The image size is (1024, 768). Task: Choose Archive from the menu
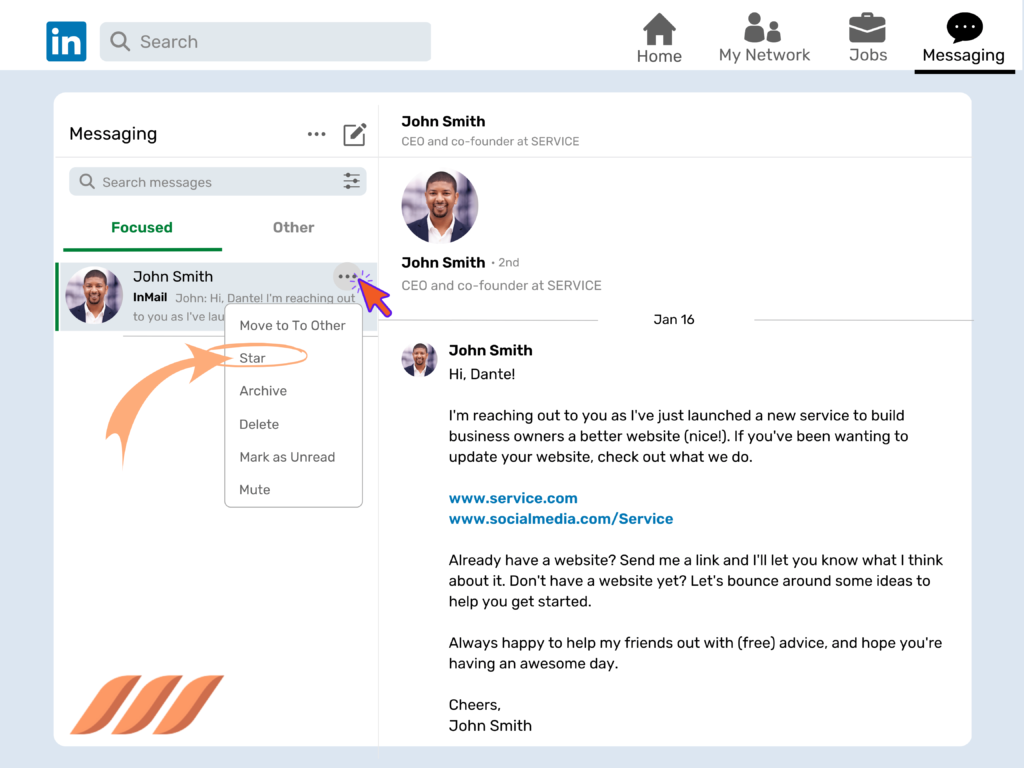click(x=263, y=391)
